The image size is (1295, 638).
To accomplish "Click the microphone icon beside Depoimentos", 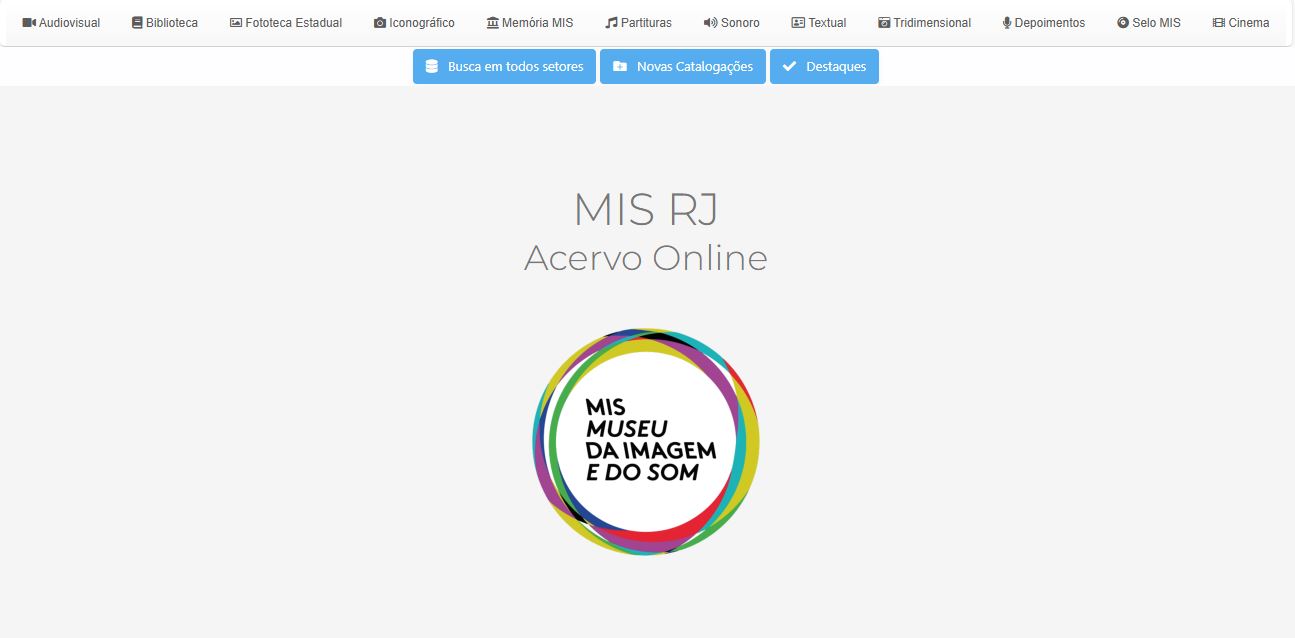I will 1007,22.
